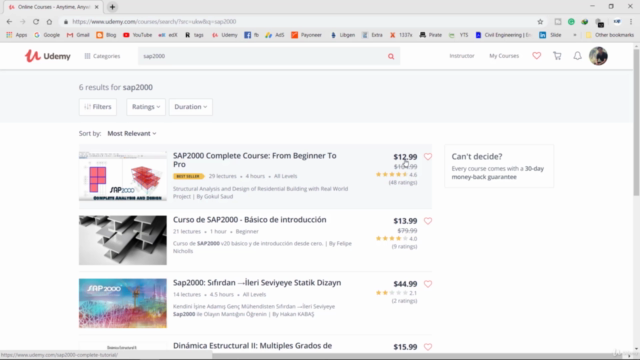Show more bookmarks with the chevron

point(575,35)
